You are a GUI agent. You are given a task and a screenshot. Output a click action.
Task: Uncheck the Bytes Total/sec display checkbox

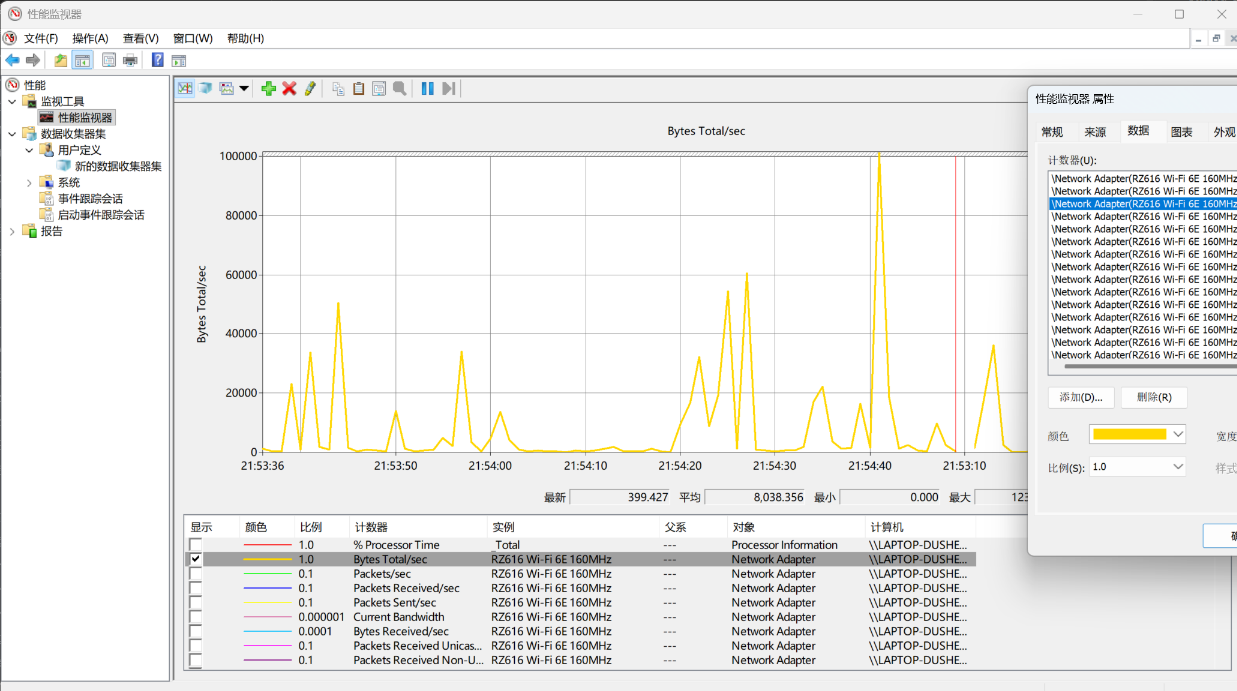[x=196, y=560]
